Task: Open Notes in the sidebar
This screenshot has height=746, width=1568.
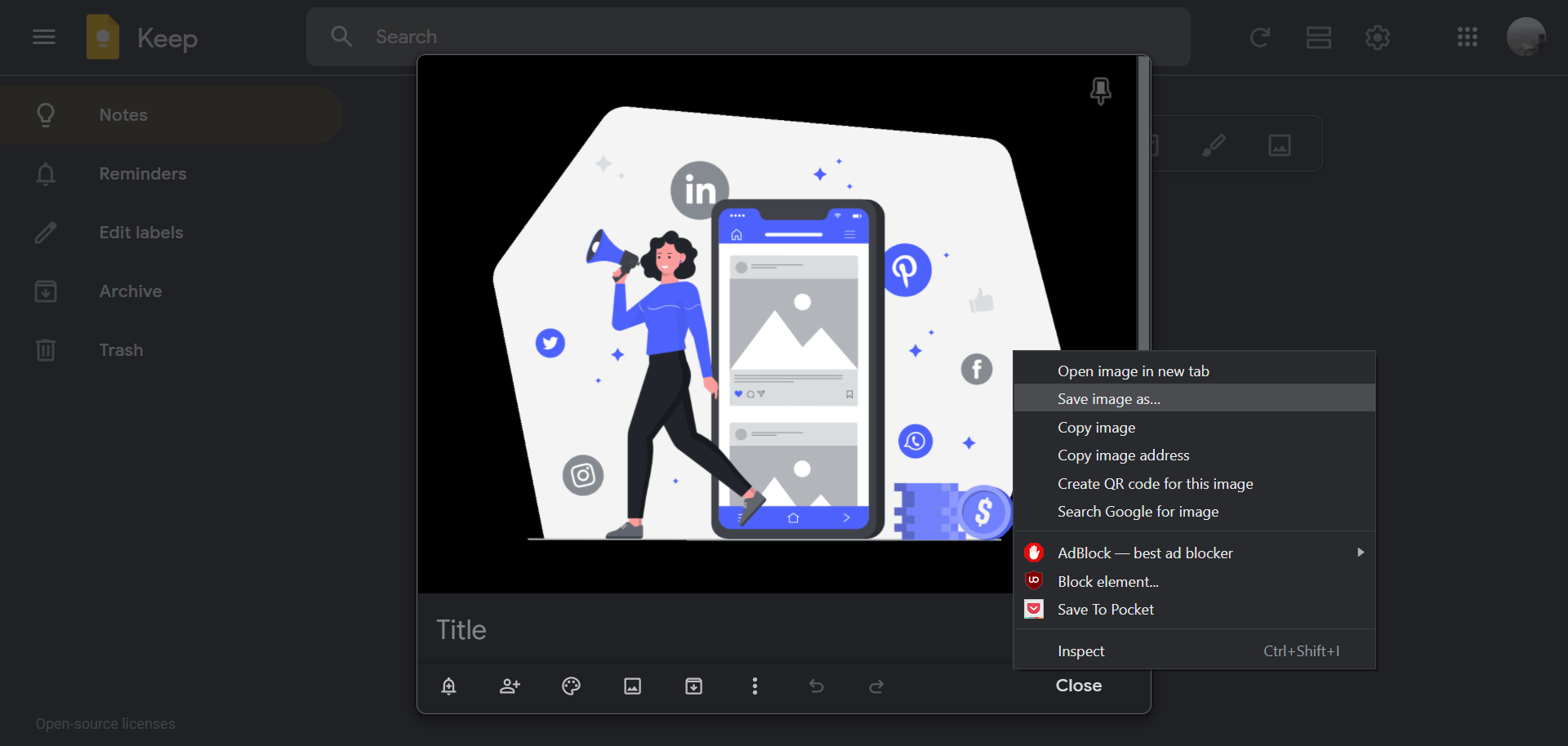Action: tap(171, 115)
